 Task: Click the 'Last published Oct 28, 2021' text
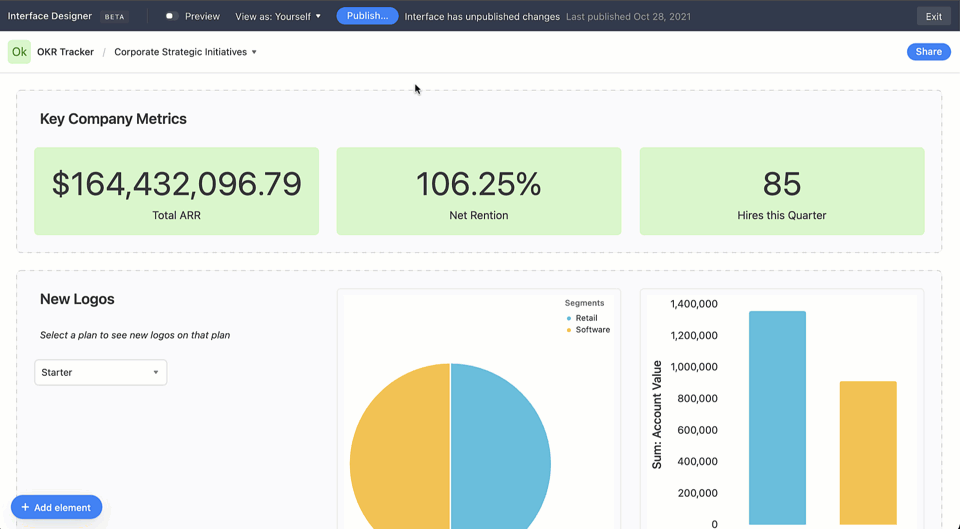point(628,17)
